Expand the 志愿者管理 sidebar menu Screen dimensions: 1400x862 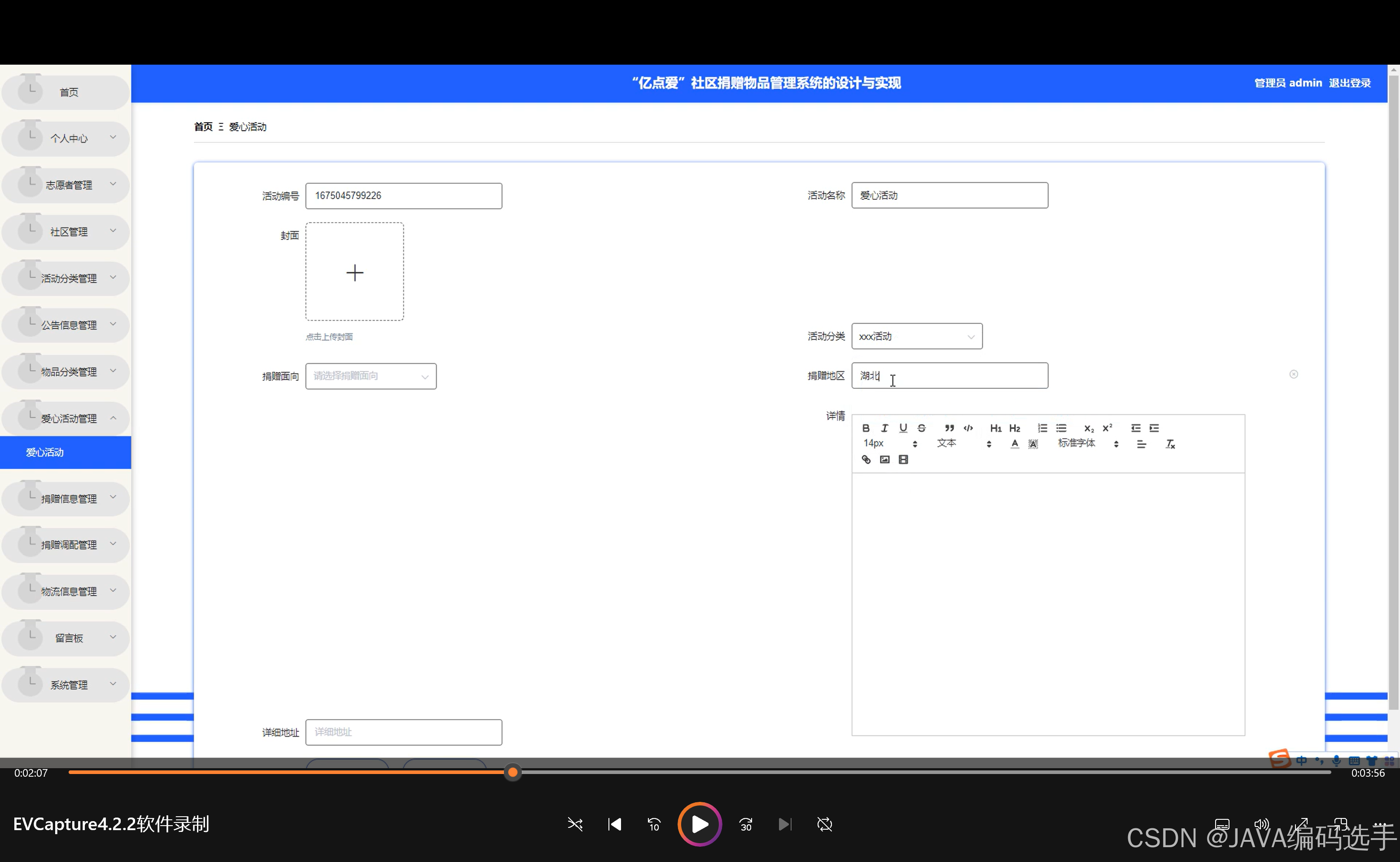point(66,185)
